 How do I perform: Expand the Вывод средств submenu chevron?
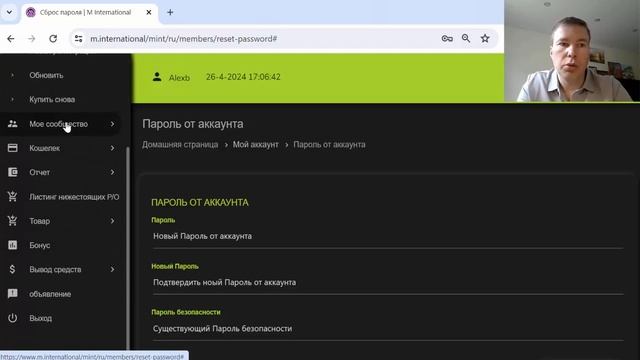tap(112, 269)
